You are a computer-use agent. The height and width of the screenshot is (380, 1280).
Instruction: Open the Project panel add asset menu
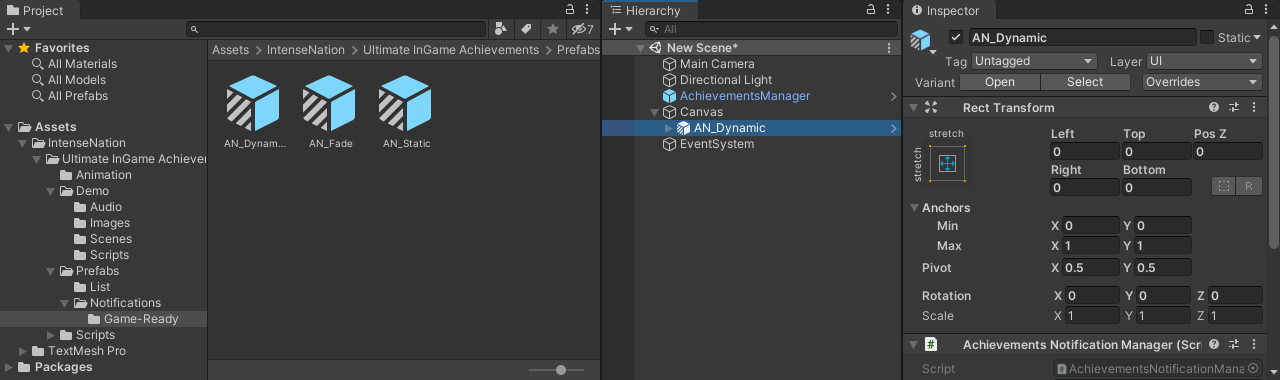coord(19,29)
